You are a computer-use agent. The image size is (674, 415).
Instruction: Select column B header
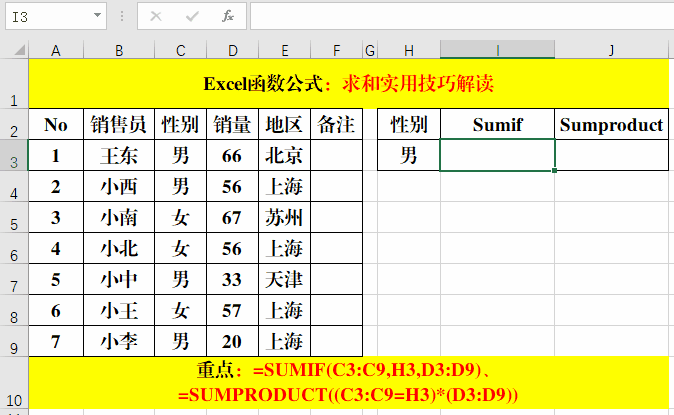[119, 50]
